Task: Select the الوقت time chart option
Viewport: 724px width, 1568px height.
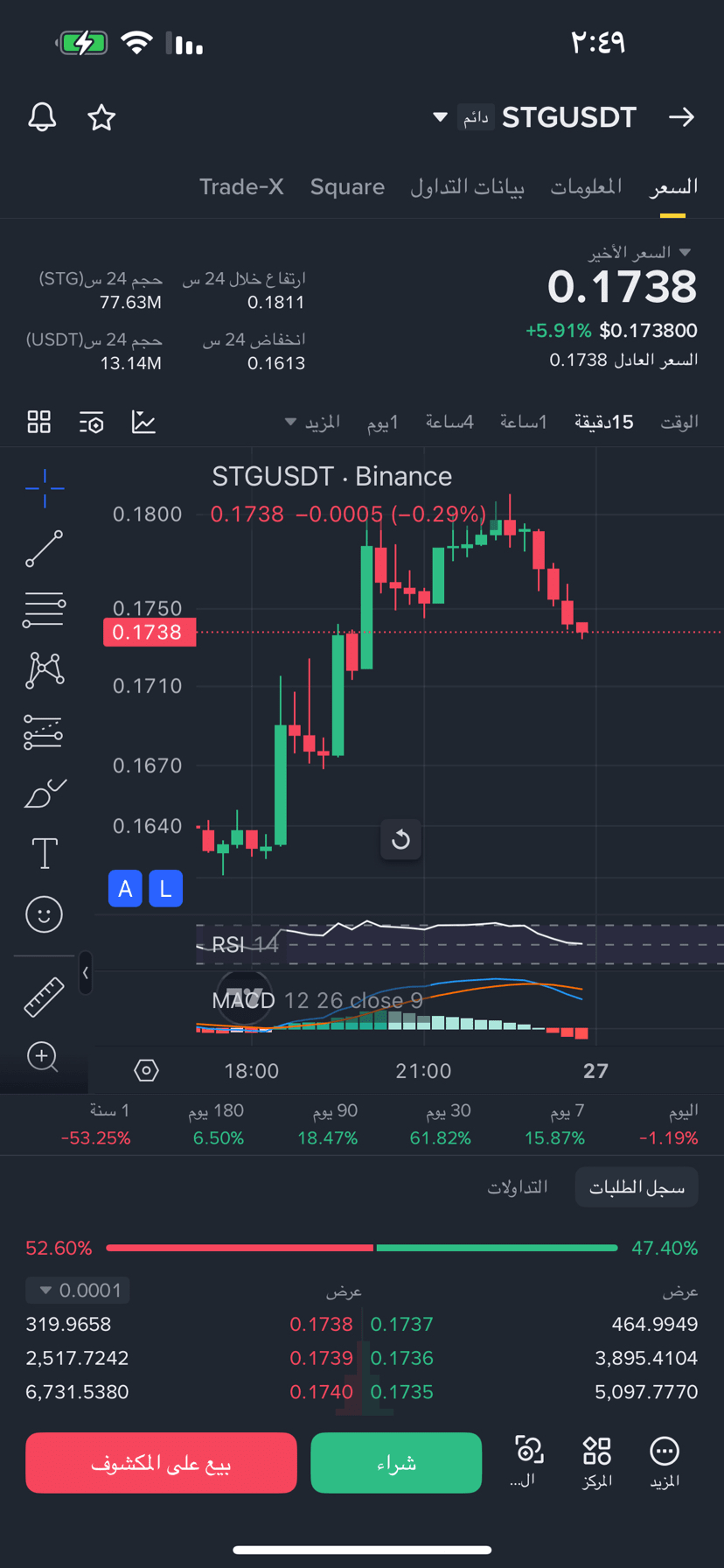Action: pos(679,423)
